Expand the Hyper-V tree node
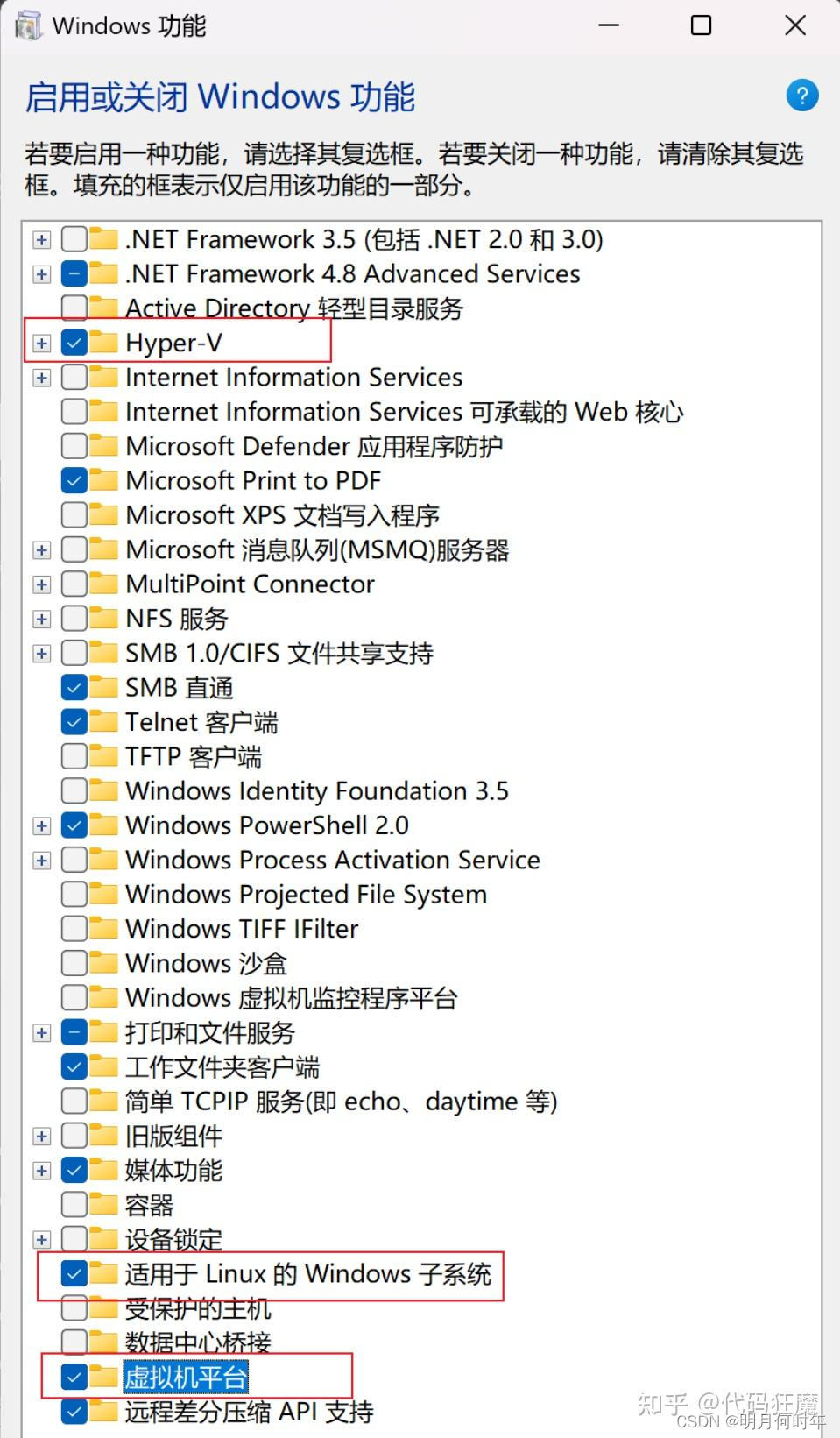Viewport: 840px width, 1438px height. point(40,342)
